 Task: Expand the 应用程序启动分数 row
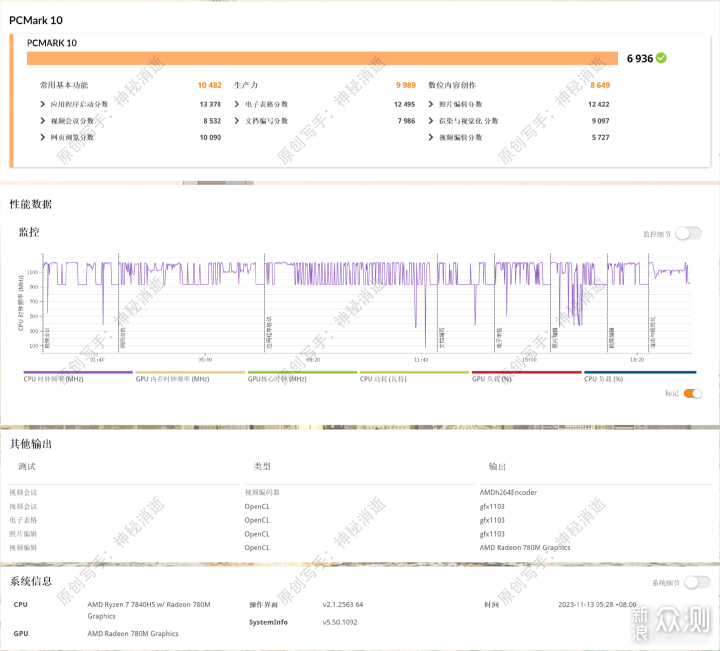pyautogui.click(x=43, y=104)
